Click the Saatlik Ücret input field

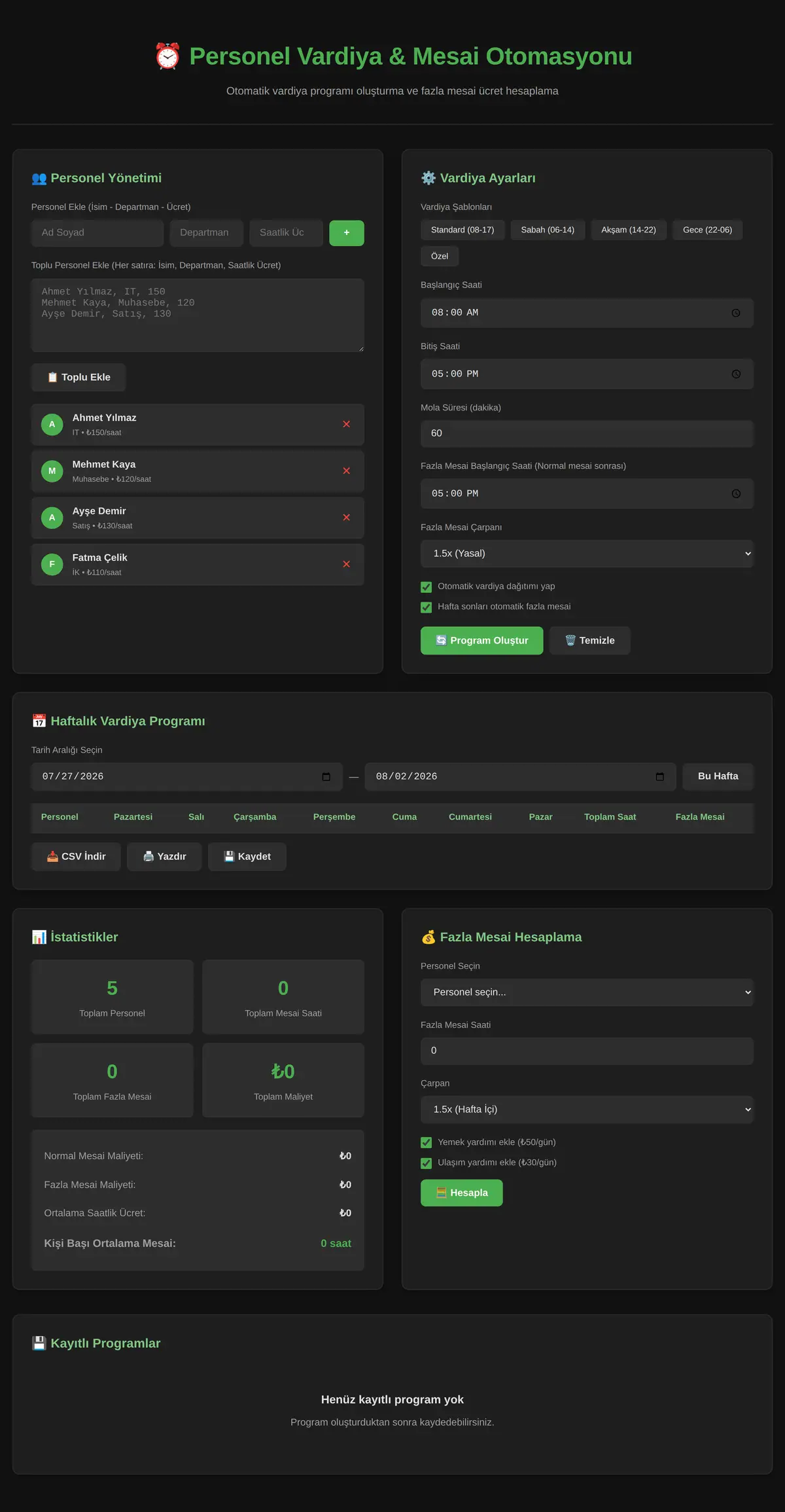click(287, 233)
